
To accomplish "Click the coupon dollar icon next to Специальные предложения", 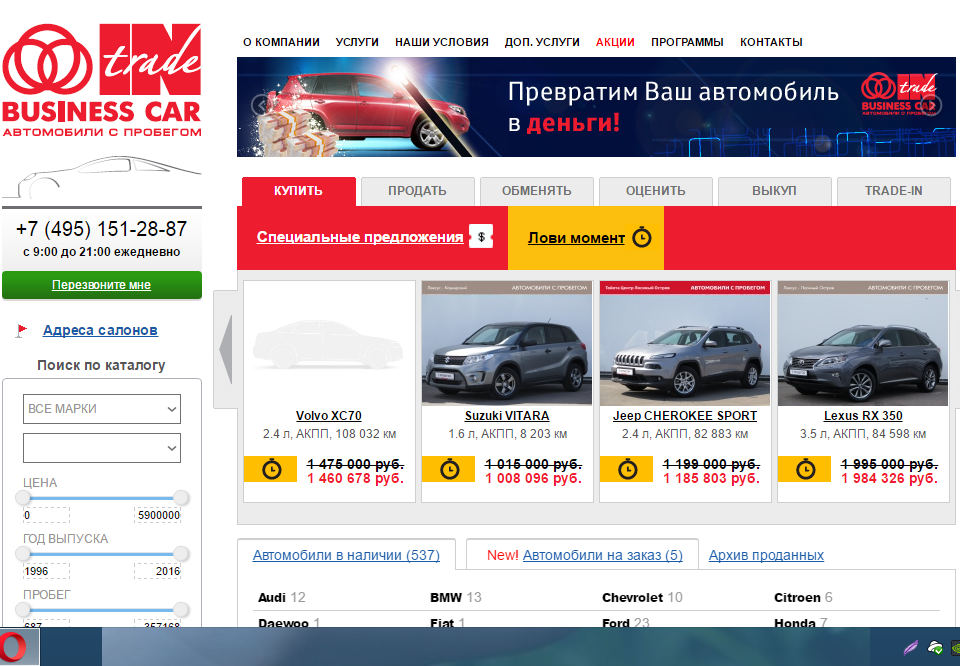I will click(481, 237).
